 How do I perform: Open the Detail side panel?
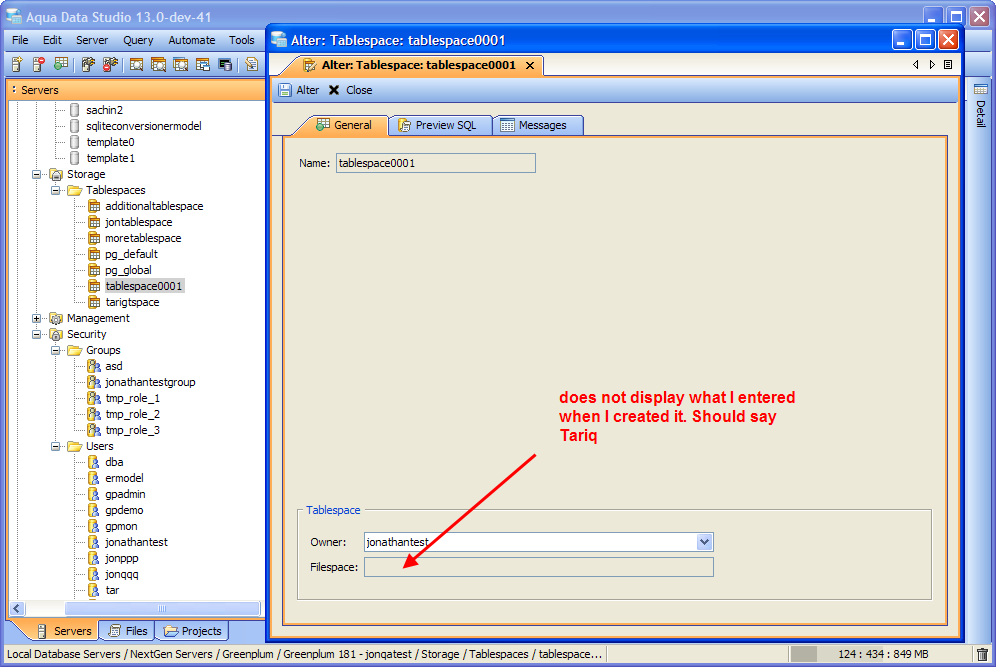click(981, 105)
